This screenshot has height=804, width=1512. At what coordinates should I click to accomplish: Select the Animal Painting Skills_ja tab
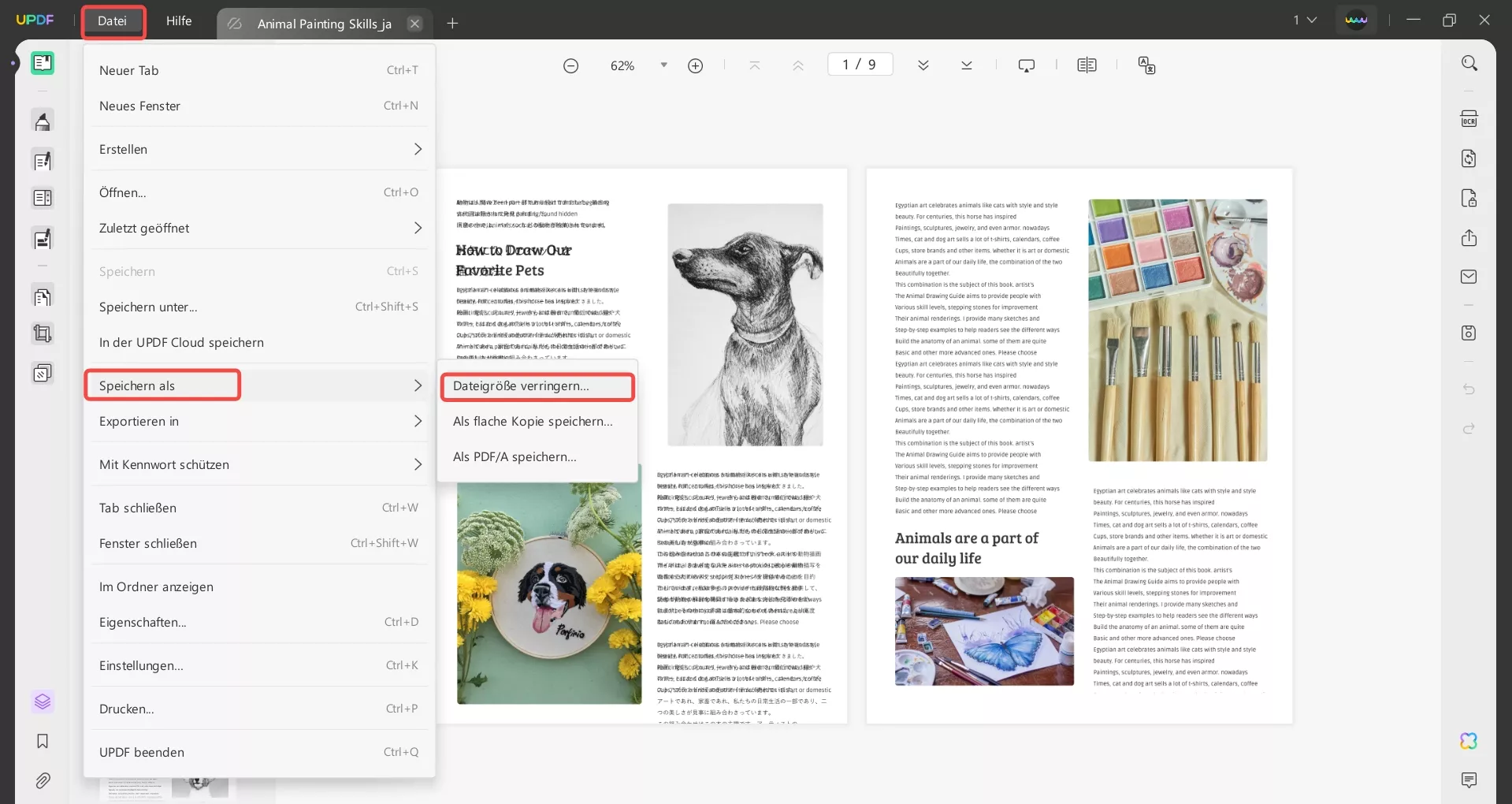tap(323, 24)
